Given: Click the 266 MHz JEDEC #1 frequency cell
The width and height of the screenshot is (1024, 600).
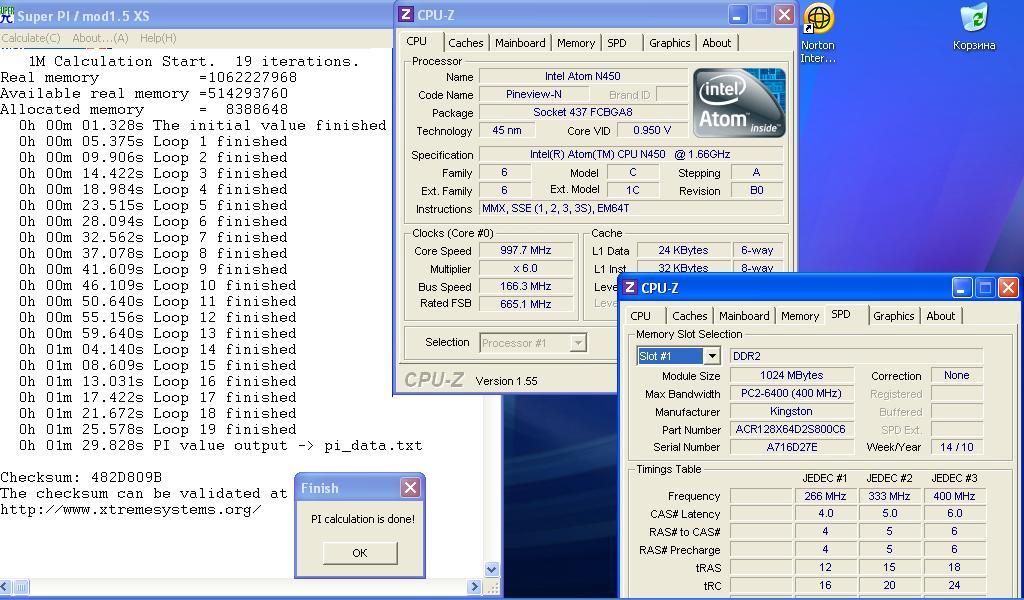Looking at the screenshot, I should [825, 496].
